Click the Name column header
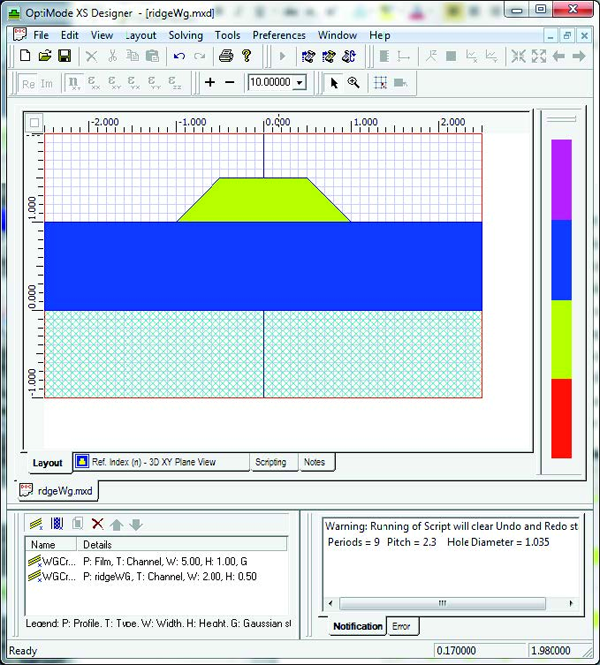The image size is (600, 665). coord(51,545)
